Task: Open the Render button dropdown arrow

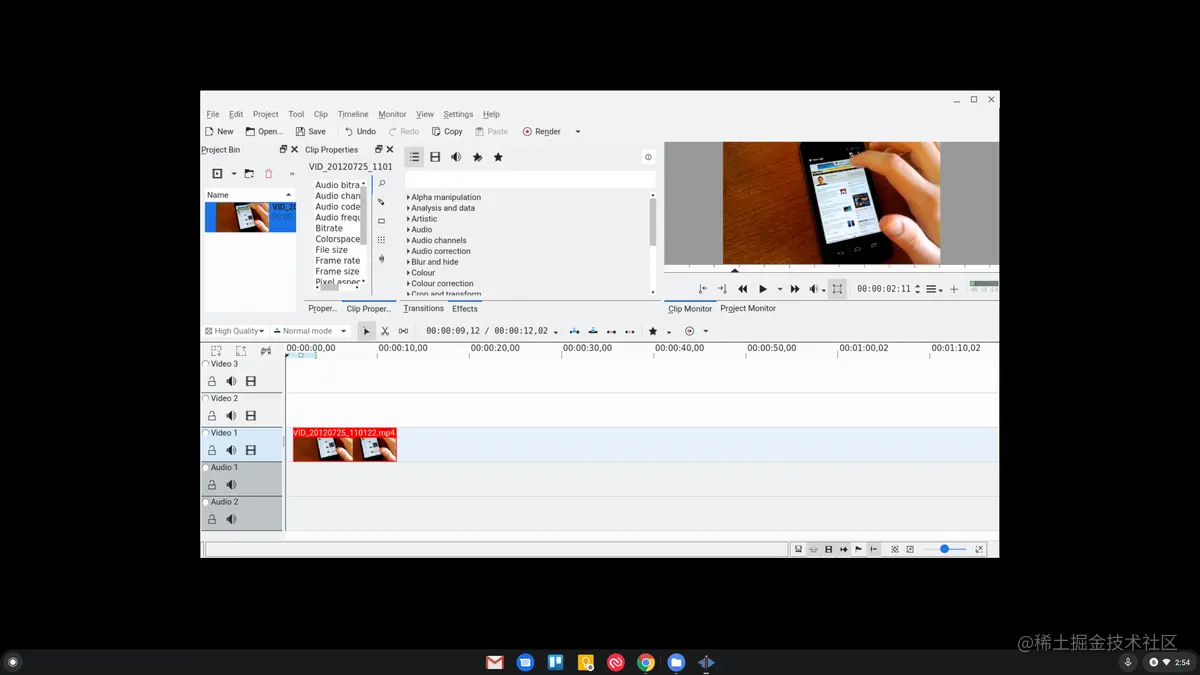Action: click(578, 132)
